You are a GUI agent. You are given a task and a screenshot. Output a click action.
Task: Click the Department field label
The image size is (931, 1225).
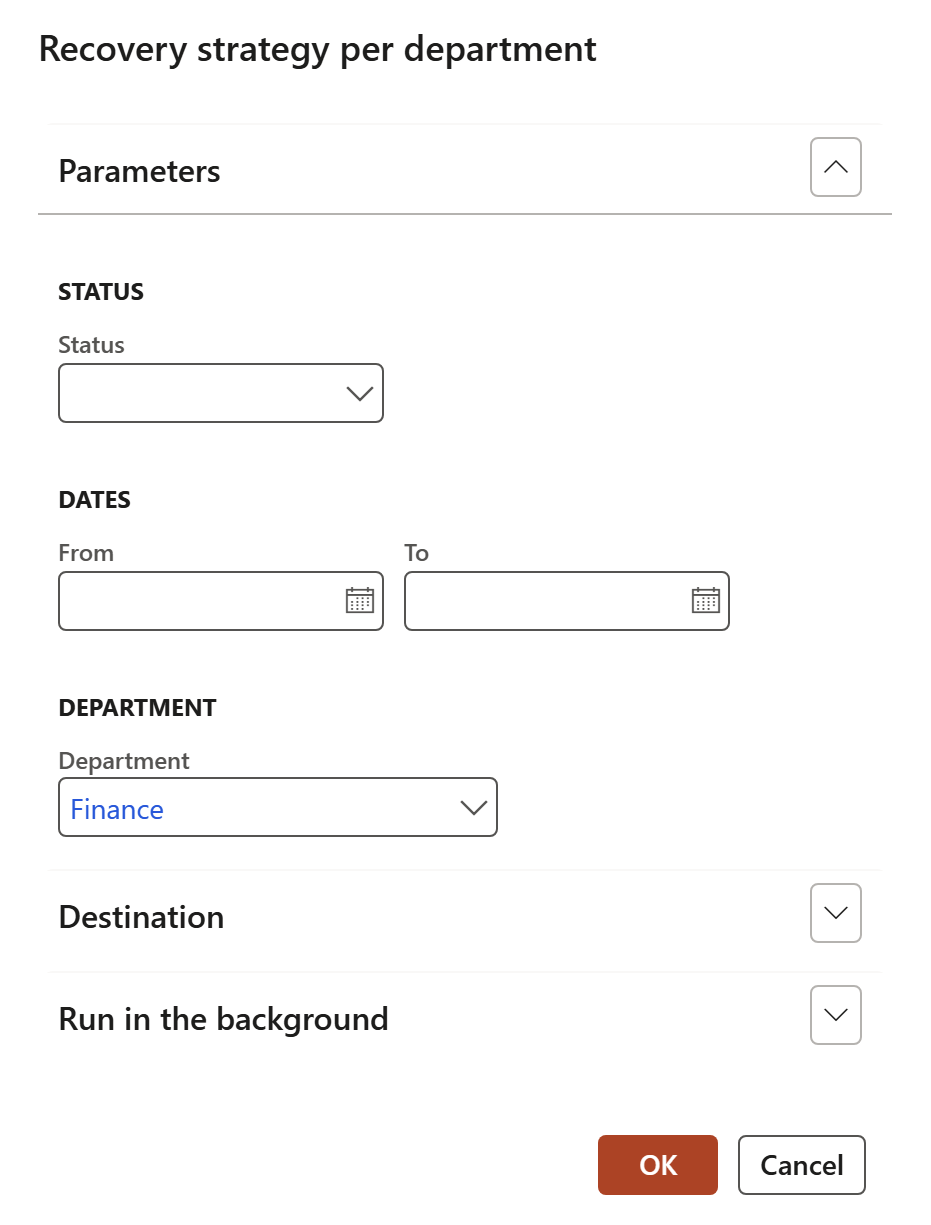point(124,761)
